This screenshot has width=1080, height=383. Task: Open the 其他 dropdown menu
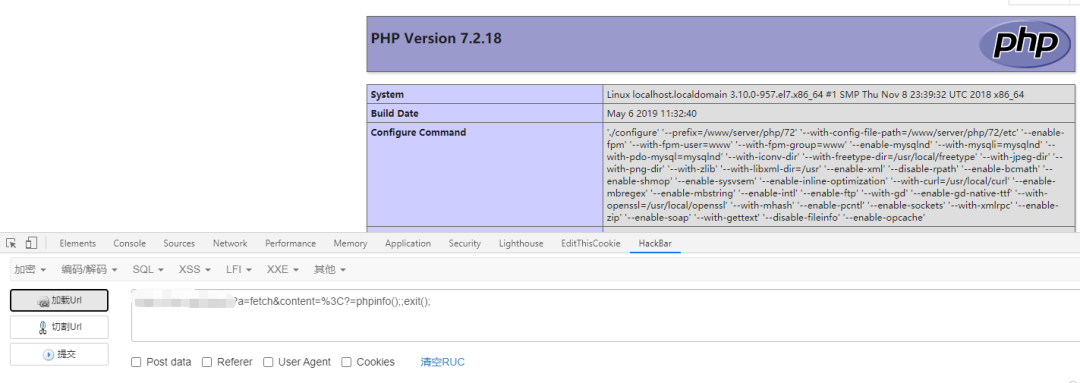[330, 269]
